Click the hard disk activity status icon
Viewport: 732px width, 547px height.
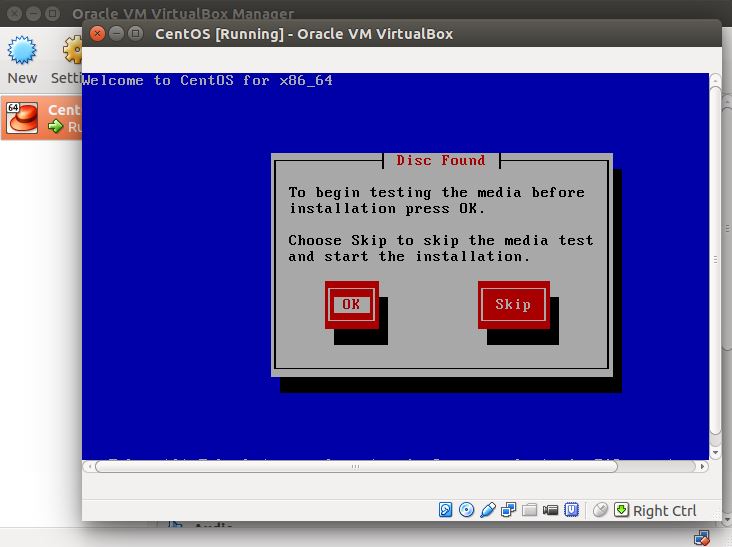[445, 510]
